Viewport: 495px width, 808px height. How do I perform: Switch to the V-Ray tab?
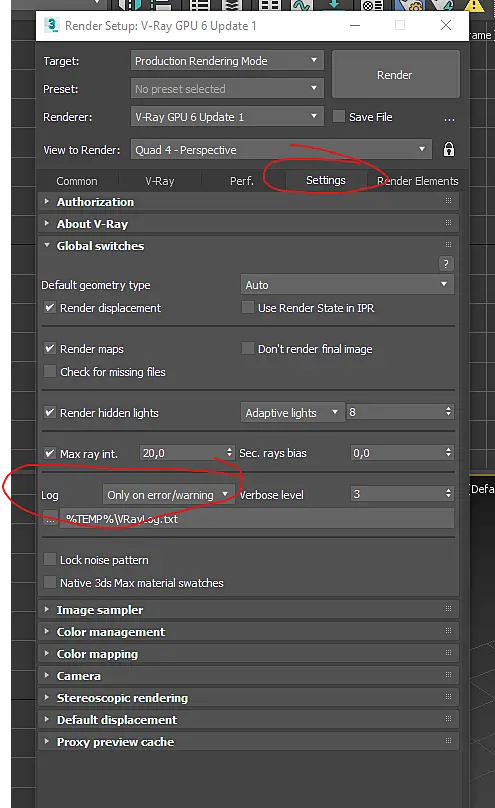[160, 181]
